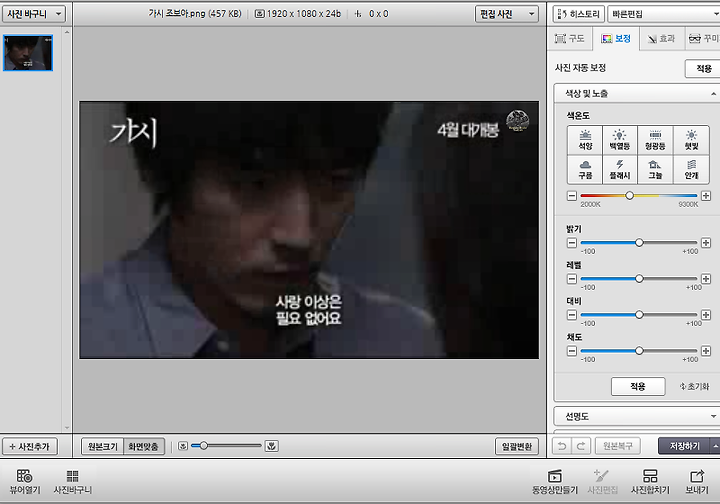Click the 일괄변환 batch convert button
Image resolution: width=720 pixels, height=504 pixels.
pos(517,446)
